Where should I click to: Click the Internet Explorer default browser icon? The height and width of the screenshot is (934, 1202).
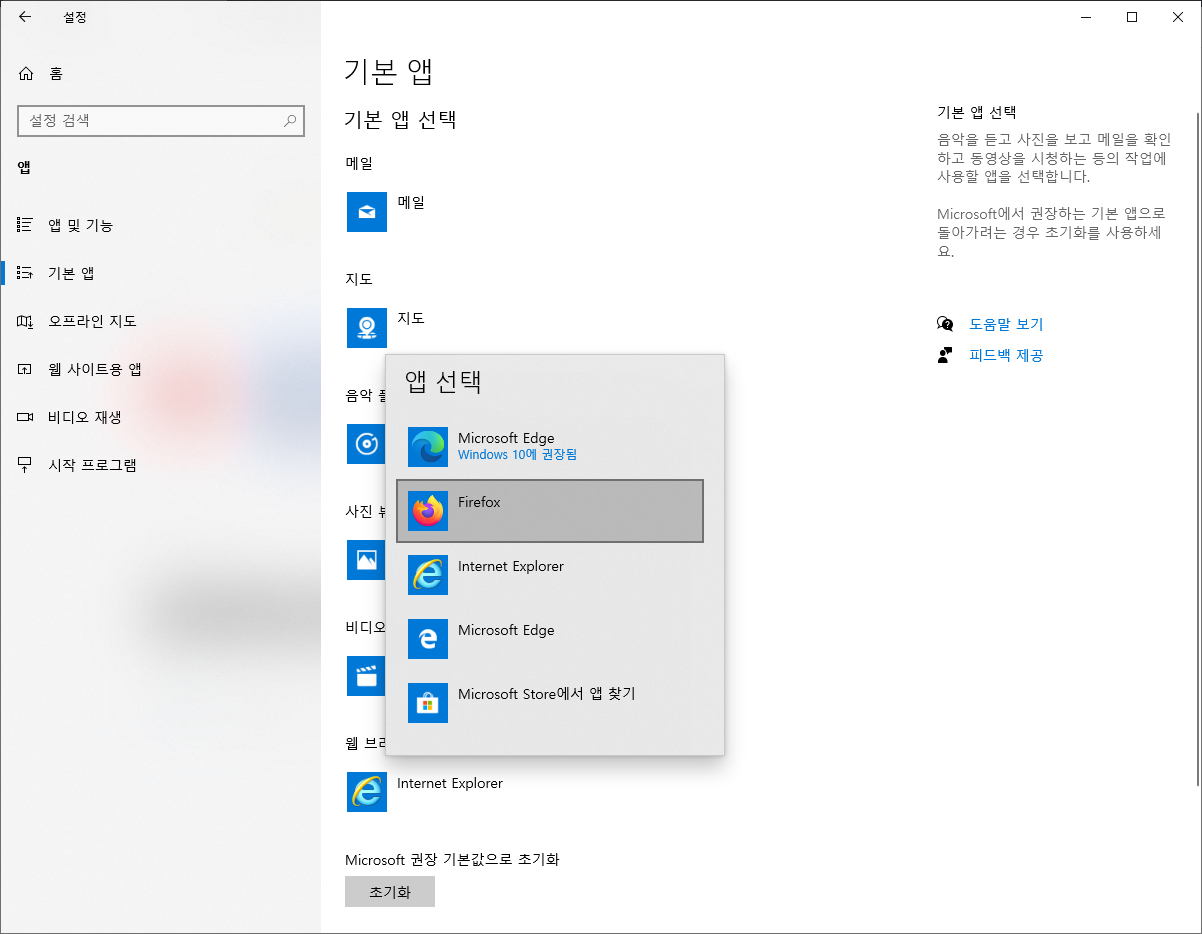pos(367,792)
